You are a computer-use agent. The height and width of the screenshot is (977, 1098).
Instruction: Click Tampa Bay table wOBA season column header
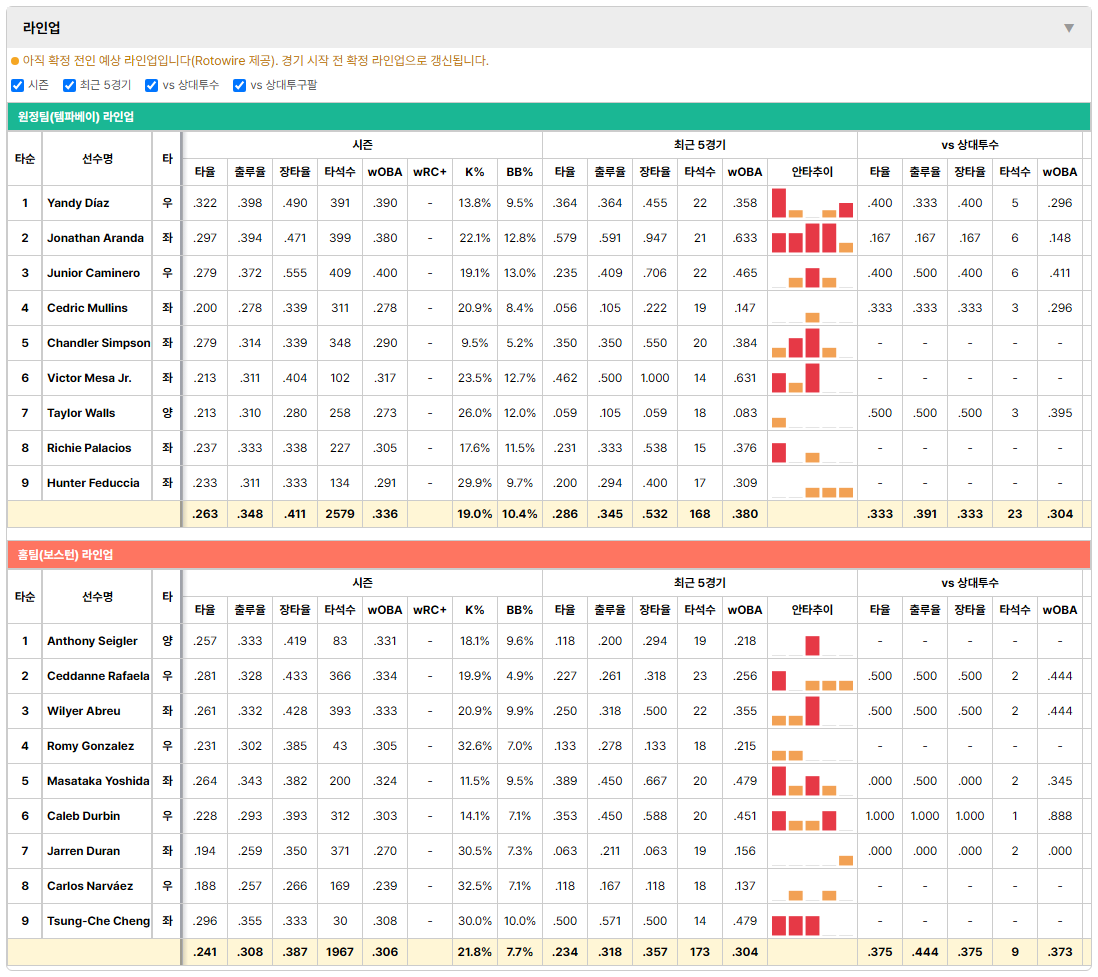coord(385,172)
